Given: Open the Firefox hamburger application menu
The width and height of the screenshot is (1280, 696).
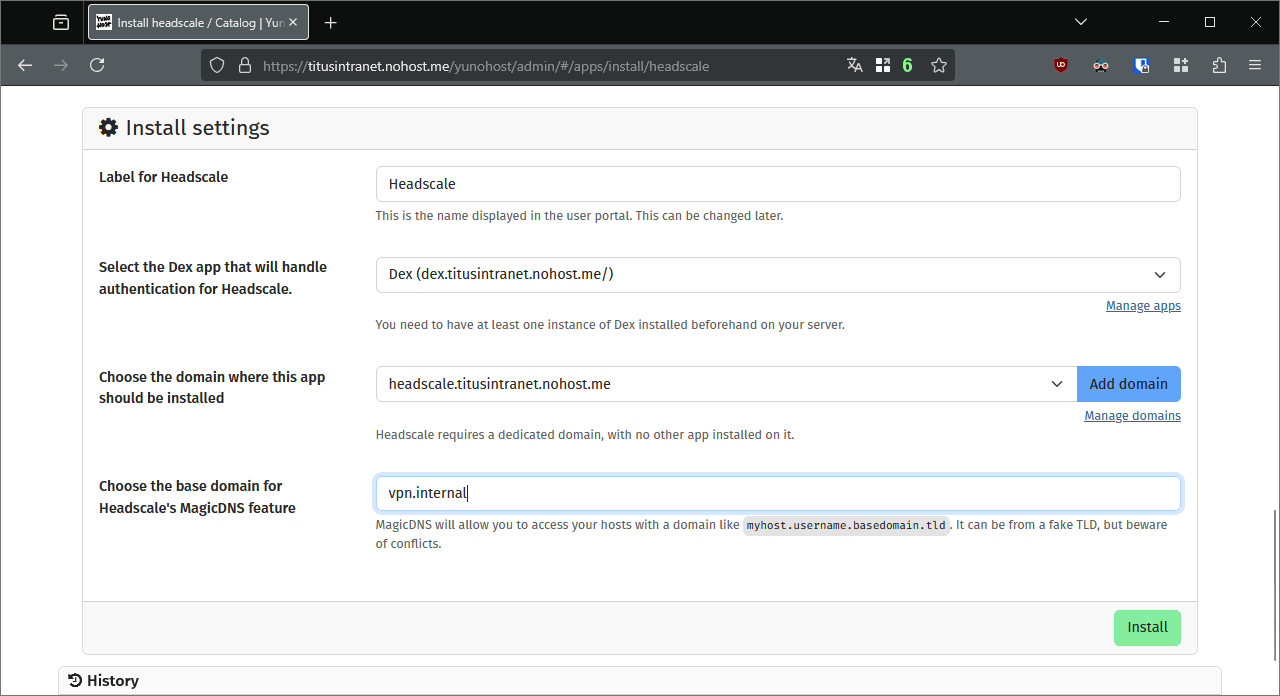Looking at the screenshot, I should coord(1255,65).
